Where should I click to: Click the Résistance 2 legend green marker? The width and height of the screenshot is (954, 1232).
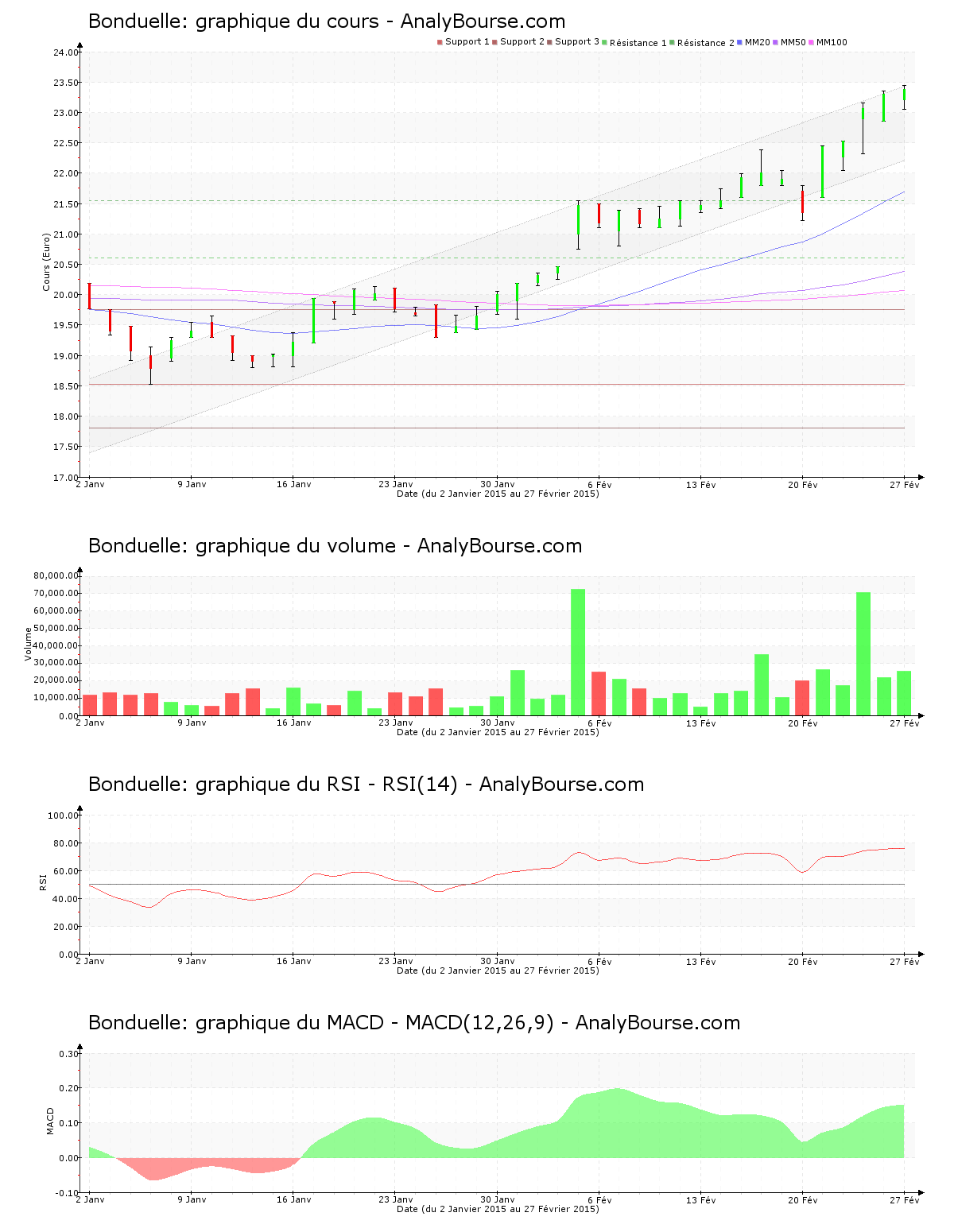point(672,42)
